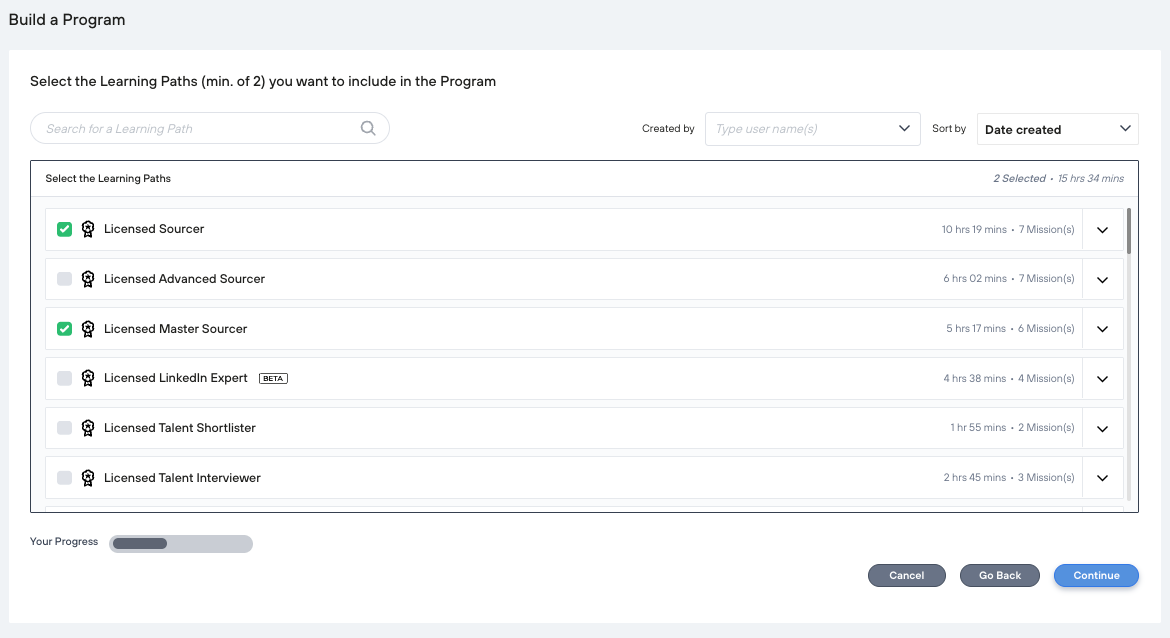Click the badge icon beside Licensed Advanced Sourcer

[x=88, y=279]
